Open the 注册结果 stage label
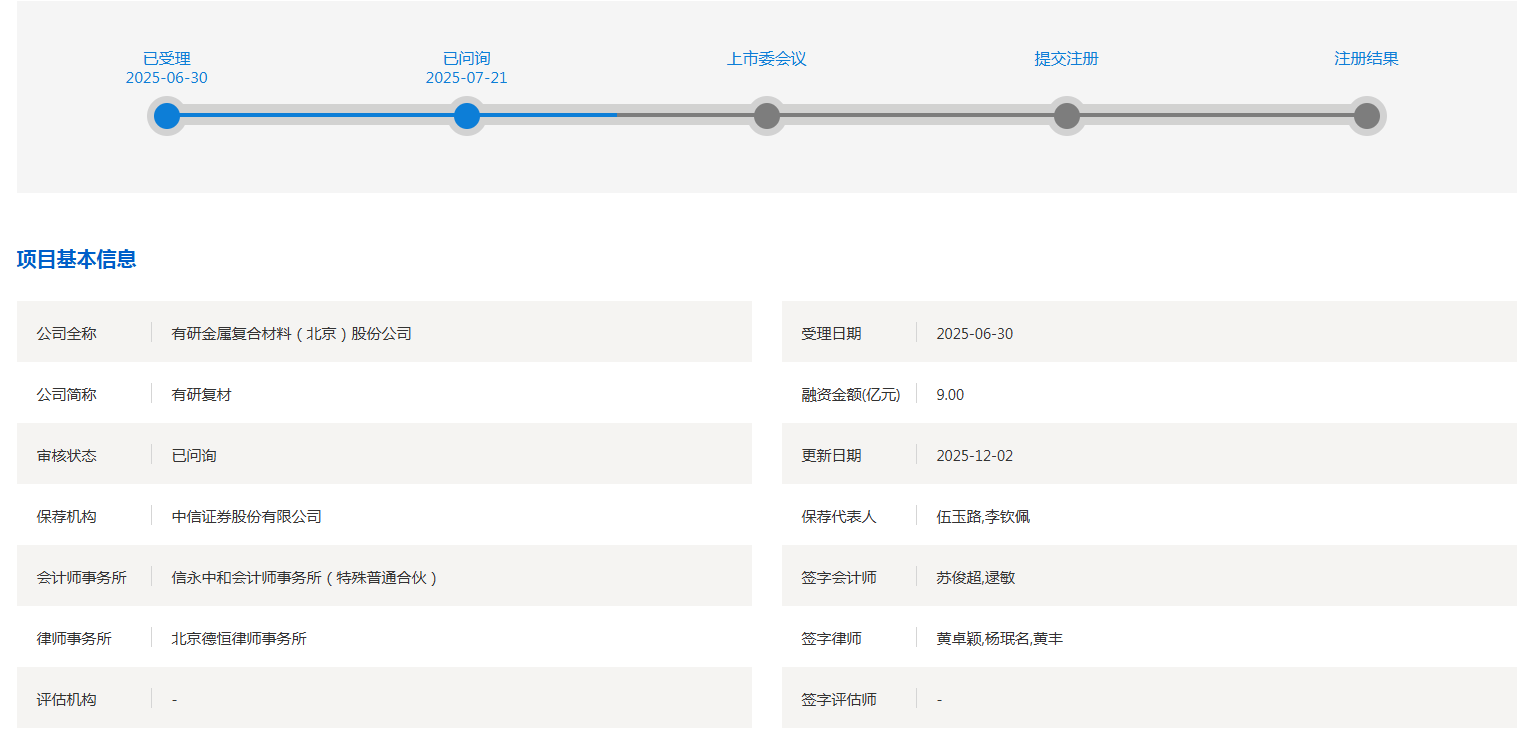The image size is (1525, 738). pyautogui.click(x=1367, y=59)
